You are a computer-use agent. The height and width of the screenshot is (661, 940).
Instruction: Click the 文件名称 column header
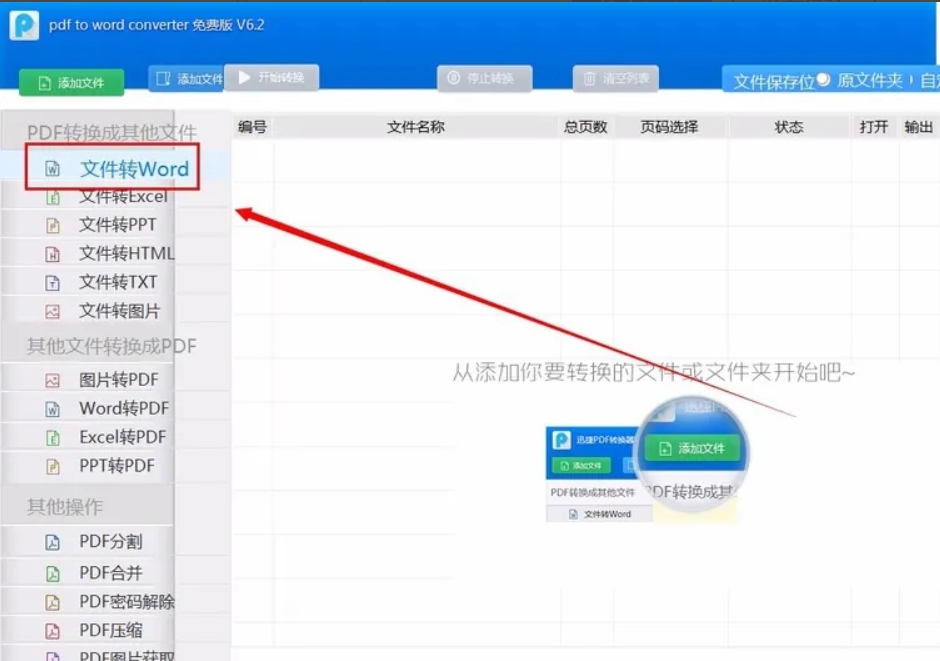(416, 126)
